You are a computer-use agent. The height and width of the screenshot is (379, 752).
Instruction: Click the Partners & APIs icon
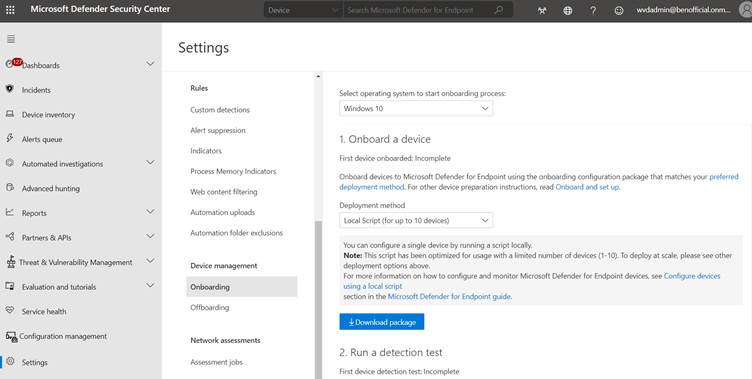[x=10, y=237]
